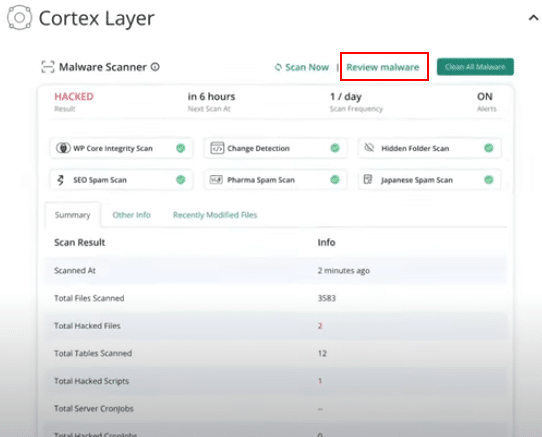Click the '1 / day' scan frequency value

point(346,96)
